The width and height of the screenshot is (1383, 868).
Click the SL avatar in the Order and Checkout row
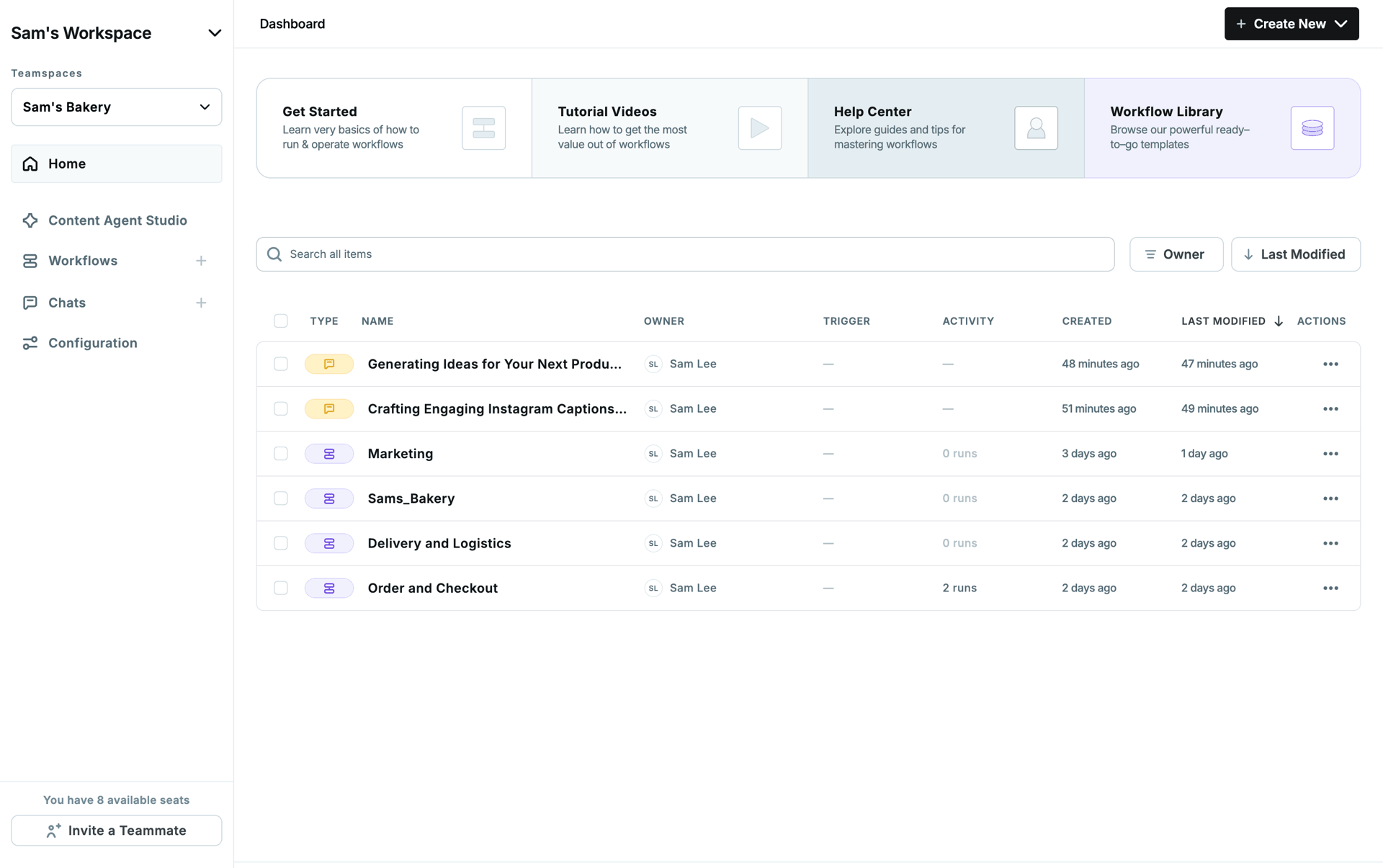point(653,588)
